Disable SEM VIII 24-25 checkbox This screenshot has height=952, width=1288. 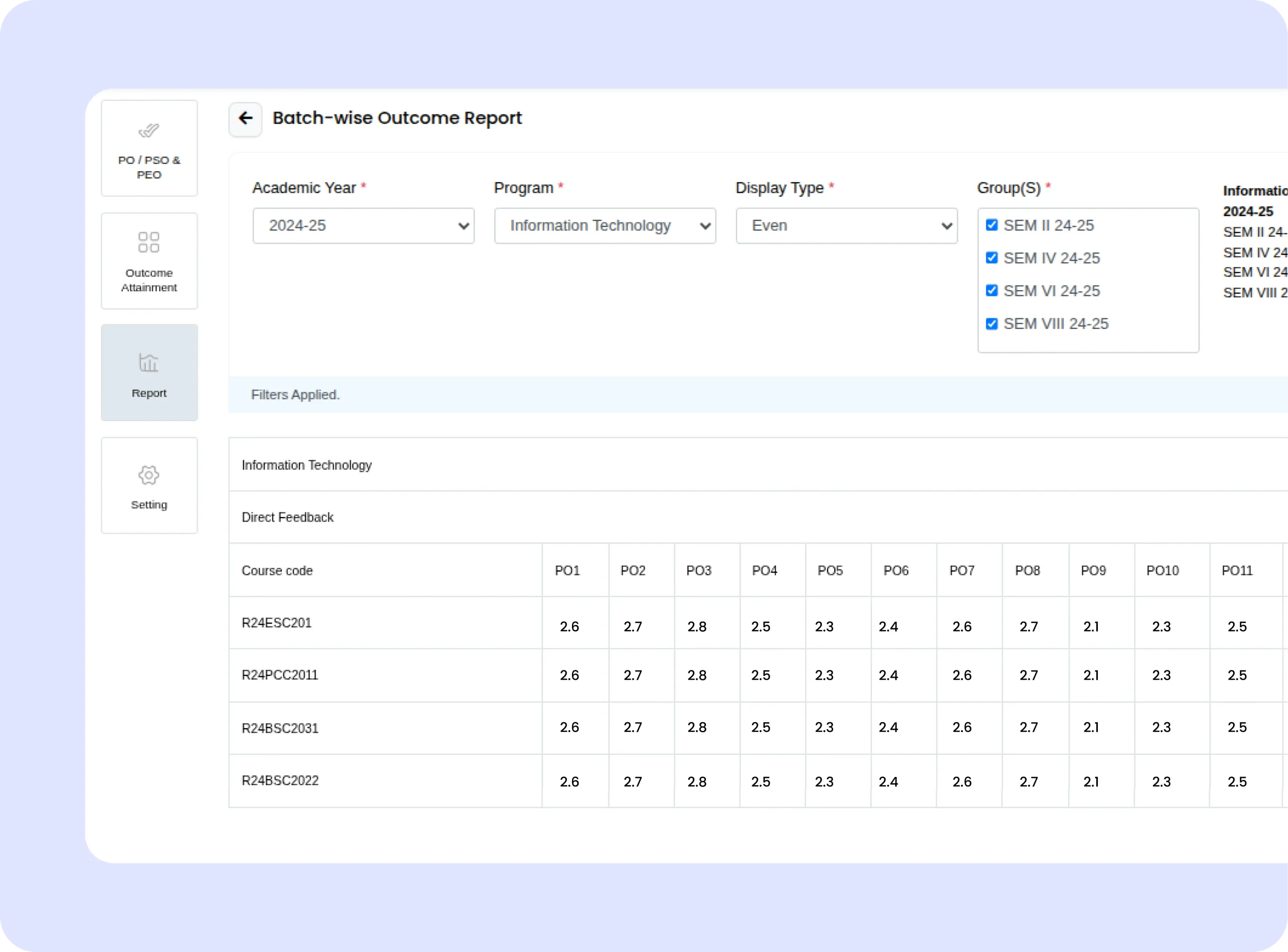click(992, 324)
